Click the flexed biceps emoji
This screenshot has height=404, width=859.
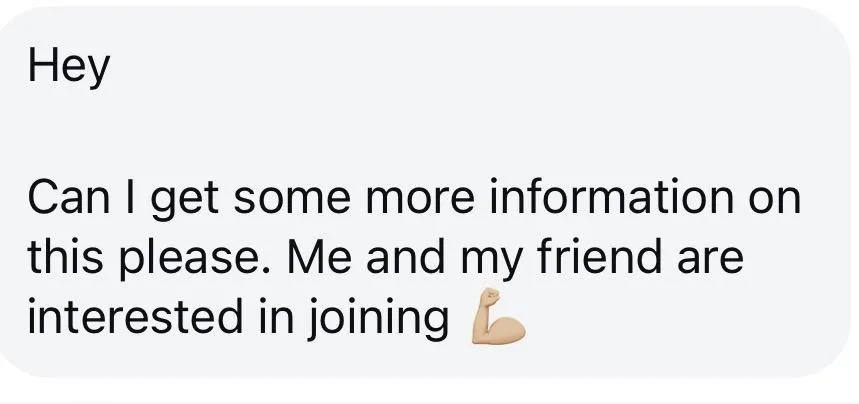(498, 317)
